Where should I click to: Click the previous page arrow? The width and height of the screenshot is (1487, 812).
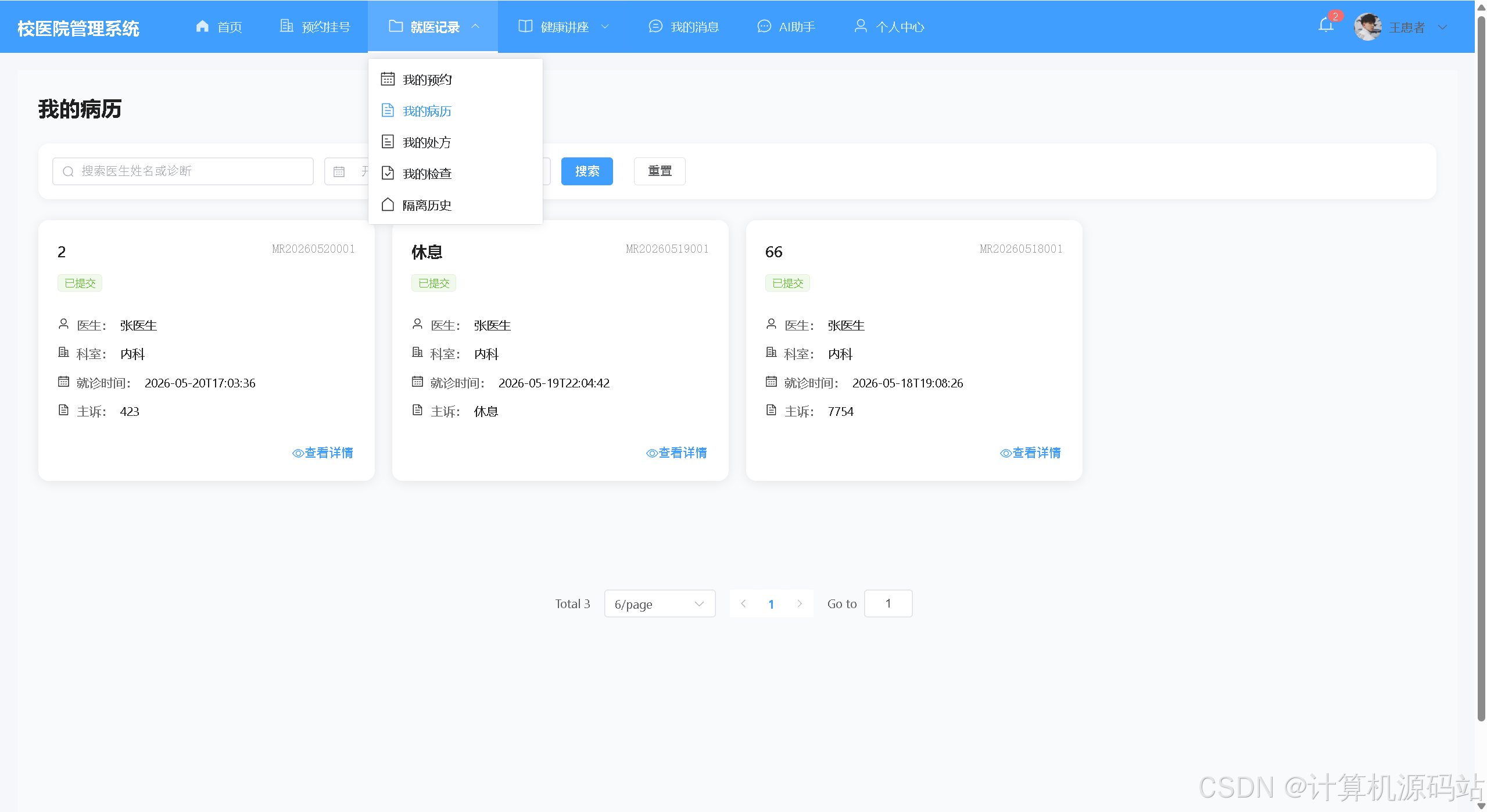click(x=743, y=604)
